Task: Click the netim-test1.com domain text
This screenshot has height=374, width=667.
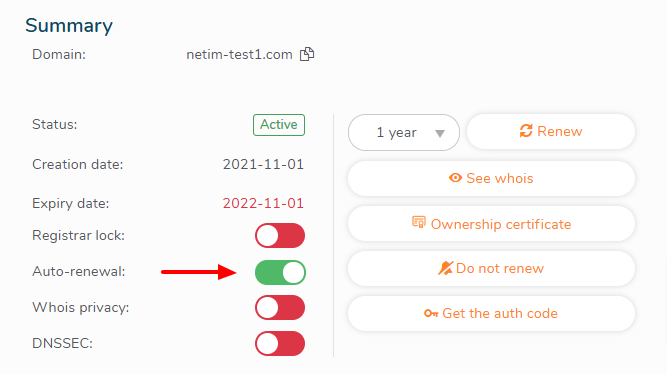Action: pyautogui.click(x=239, y=54)
